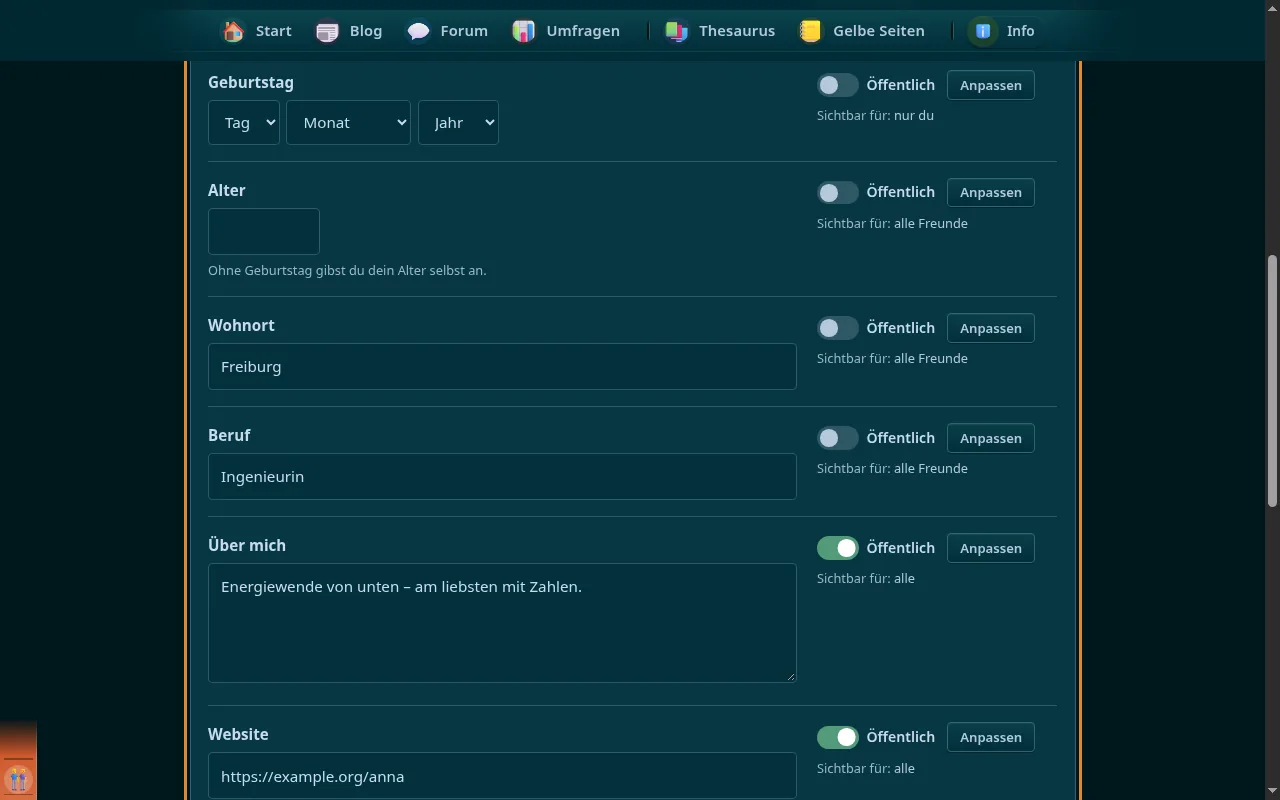Image resolution: width=1280 pixels, height=800 pixels.
Task: Click the hint text "Ohne Geburtstag gibt du dein Alter selbst an."
Action: pos(347,270)
